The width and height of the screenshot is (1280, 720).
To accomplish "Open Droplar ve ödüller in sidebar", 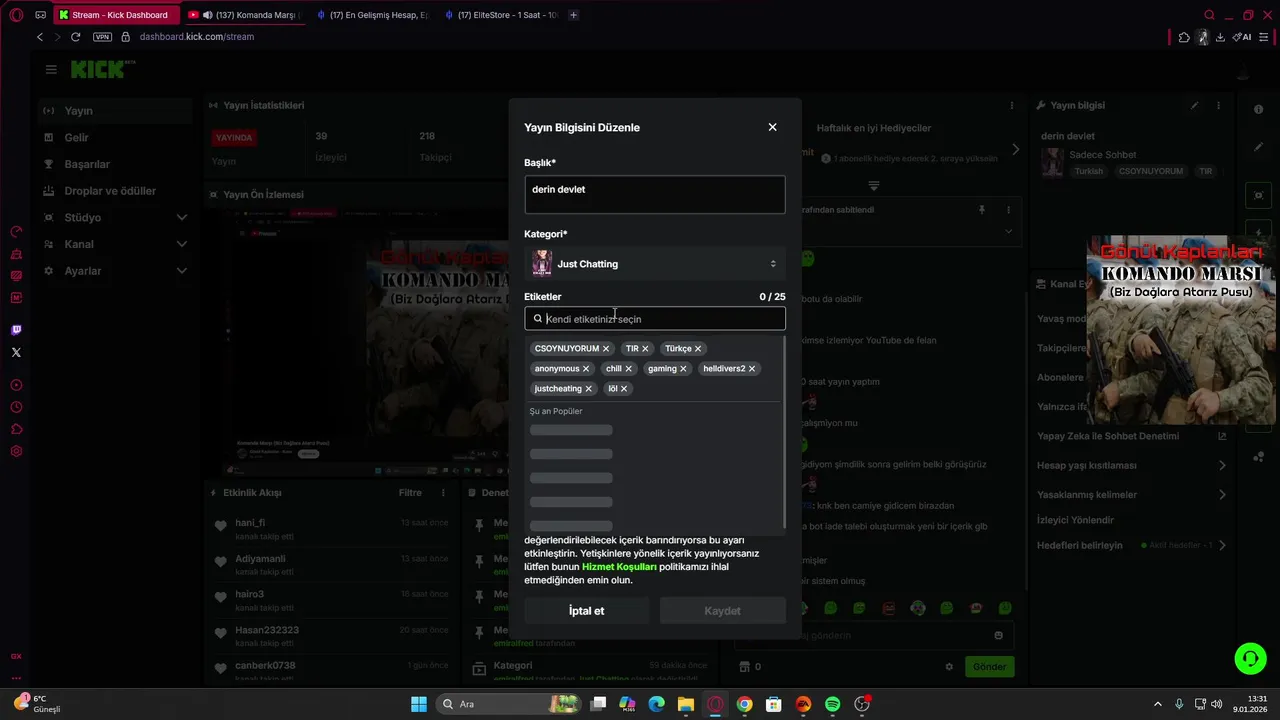I will pos(115,191).
